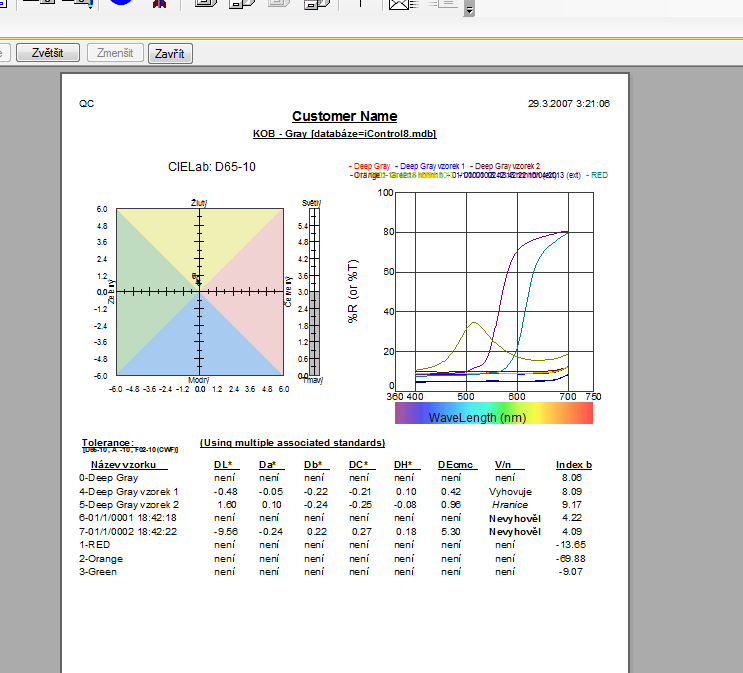Click the Hranice result for vzorek 2
The height and width of the screenshot is (673, 743).
coord(510,505)
